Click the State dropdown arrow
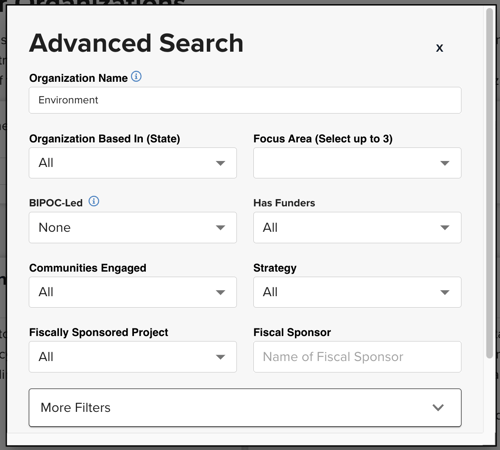The image size is (500, 450). tap(220, 163)
